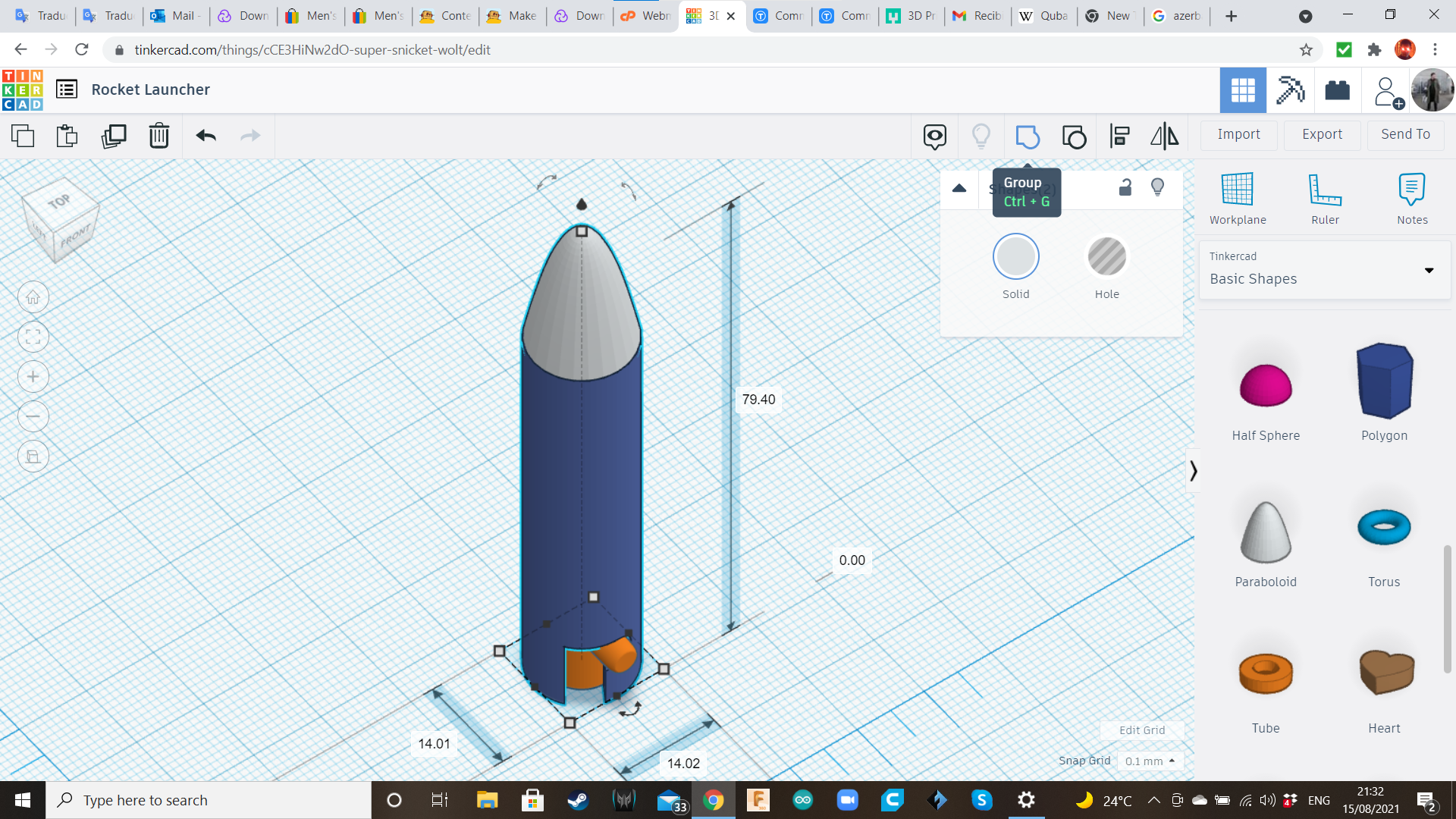Add the Ruler helper
Screen dimensions: 1456x819
coord(1325,197)
